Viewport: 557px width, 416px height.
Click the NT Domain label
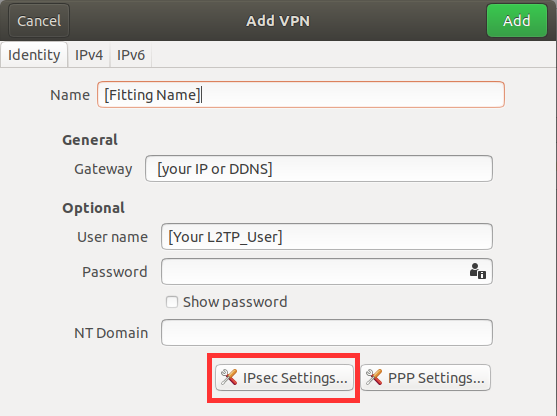tap(111, 333)
